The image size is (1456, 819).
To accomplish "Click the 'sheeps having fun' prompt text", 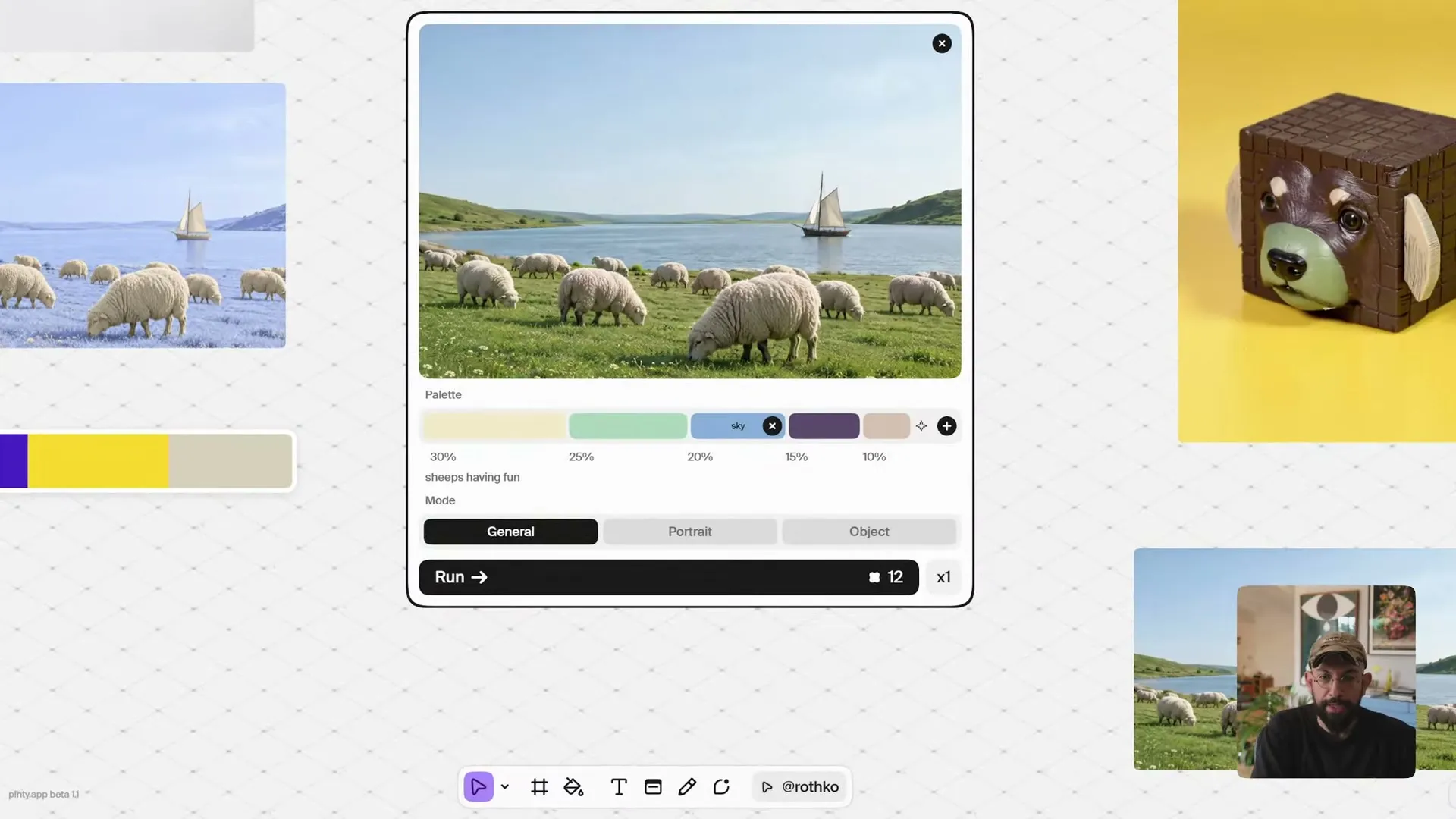I will tap(472, 477).
